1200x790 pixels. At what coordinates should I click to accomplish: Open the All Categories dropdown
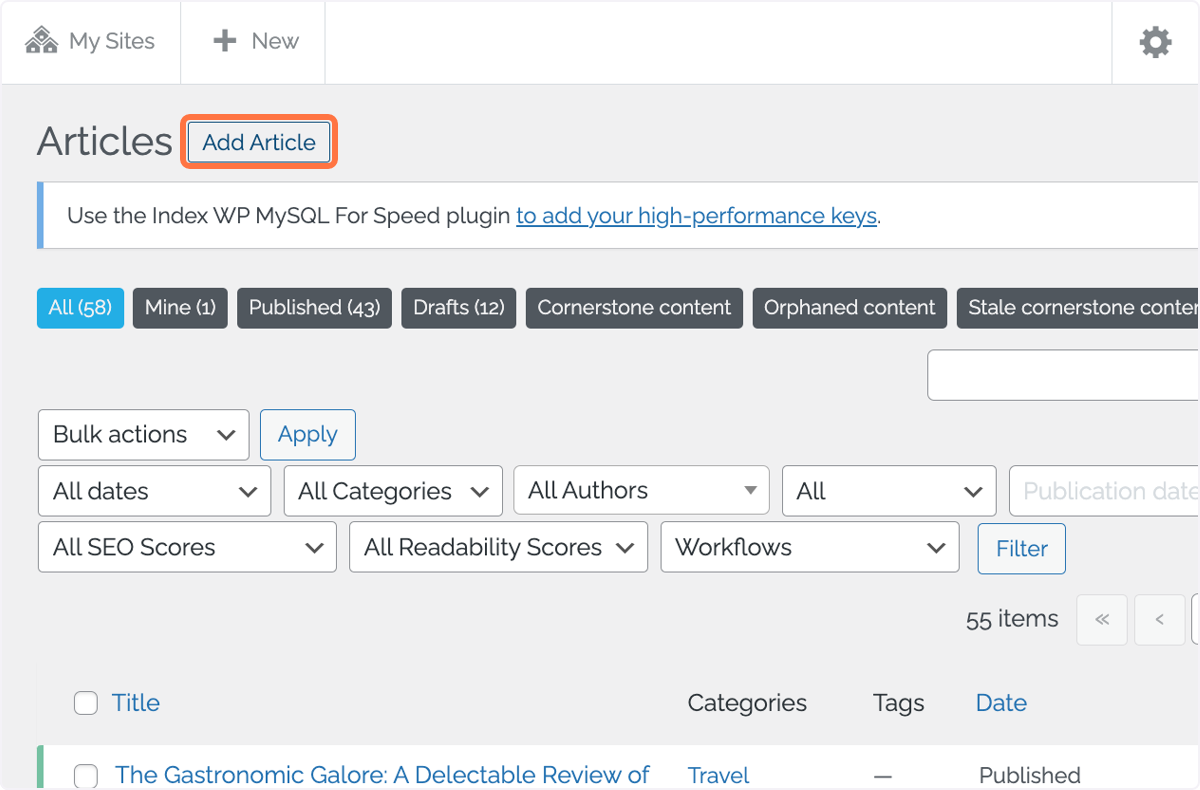tap(393, 491)
